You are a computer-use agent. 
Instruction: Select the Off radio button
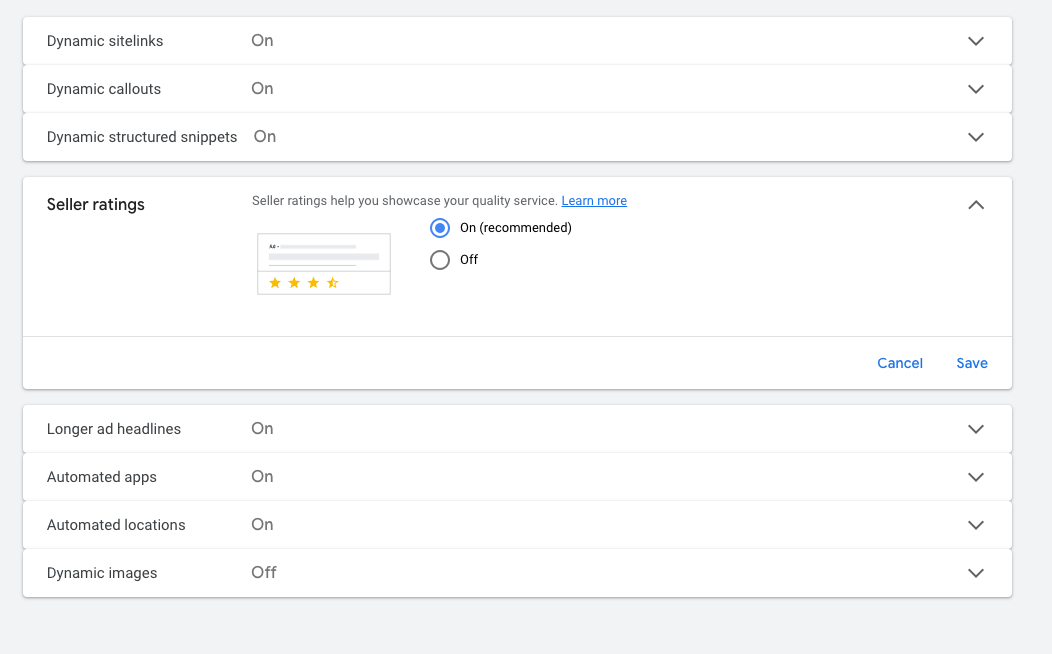tap(440, 260)
